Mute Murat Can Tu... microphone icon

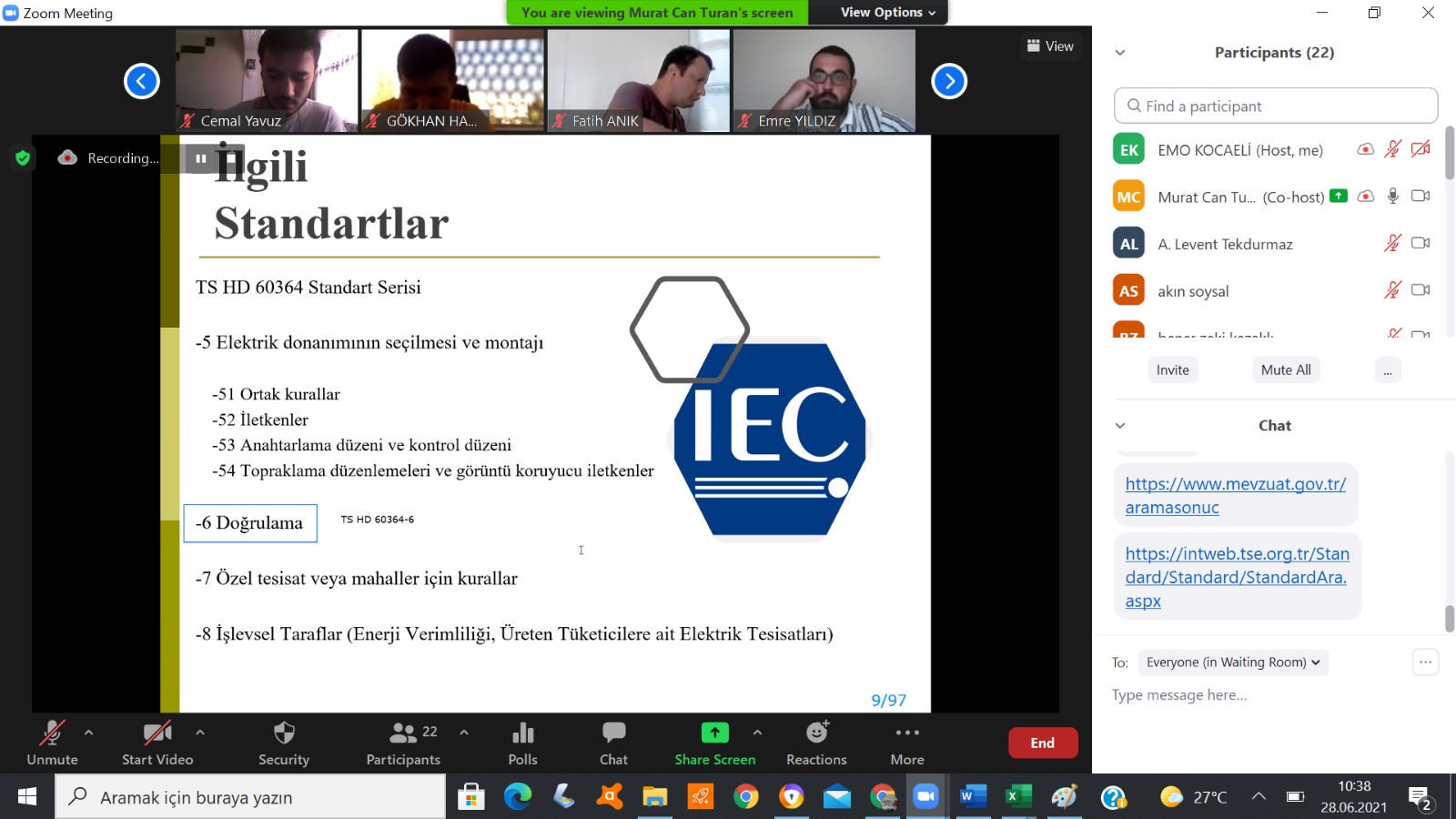pos(1393,196)
